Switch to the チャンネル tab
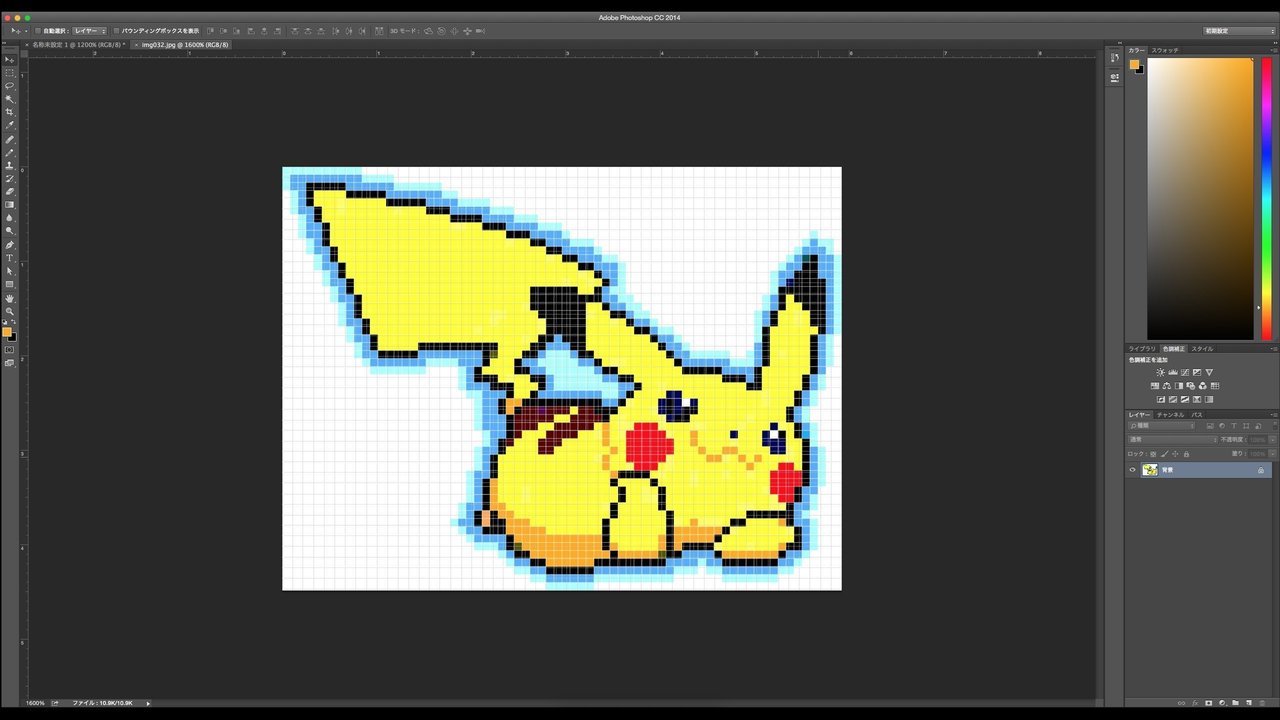1280x720 pixels. [x=1170, y=415]
